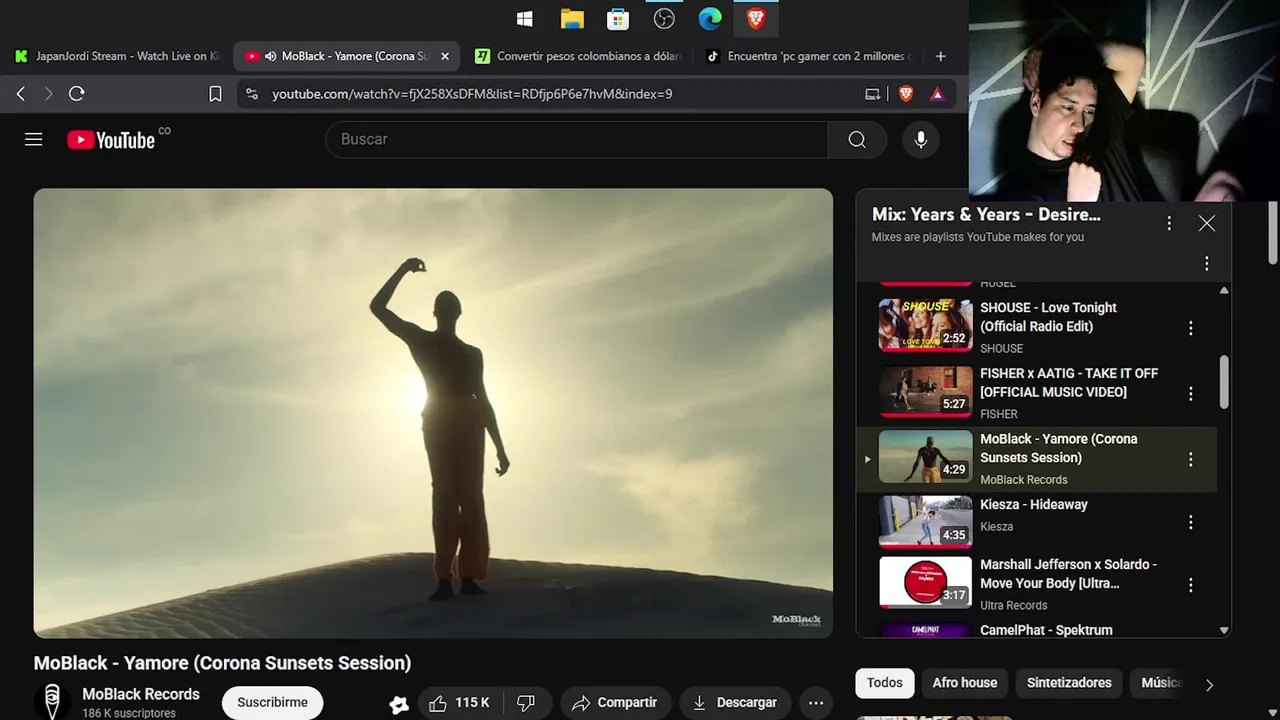Select the Todos filter chip
Screen dimensions: 1280x720
[884, 683]
